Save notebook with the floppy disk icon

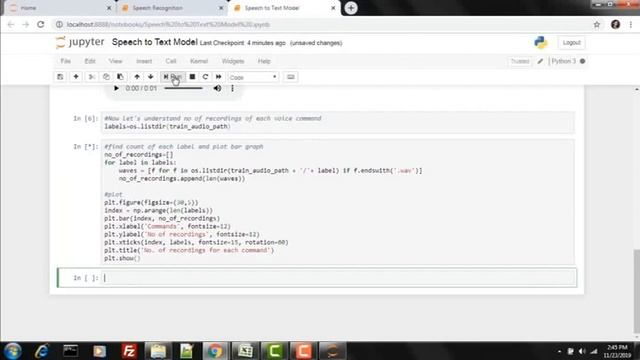pos(60,77)
